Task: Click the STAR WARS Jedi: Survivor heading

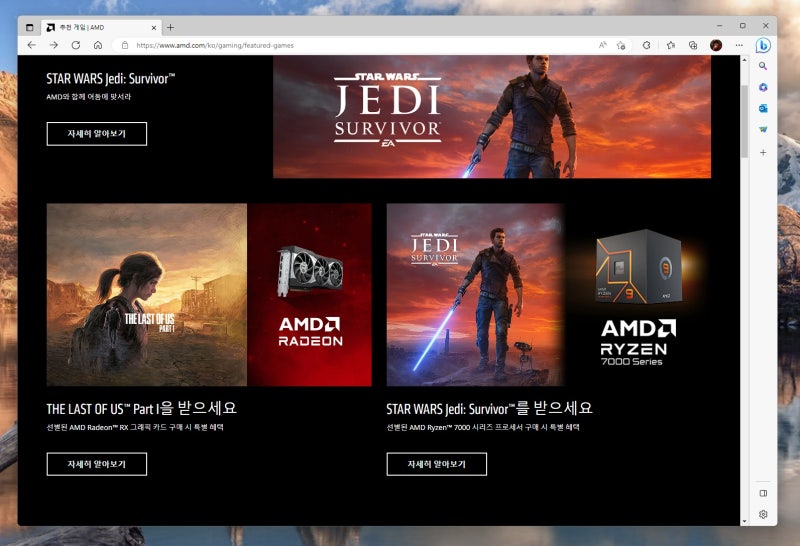Action: [x=111, y=79]
